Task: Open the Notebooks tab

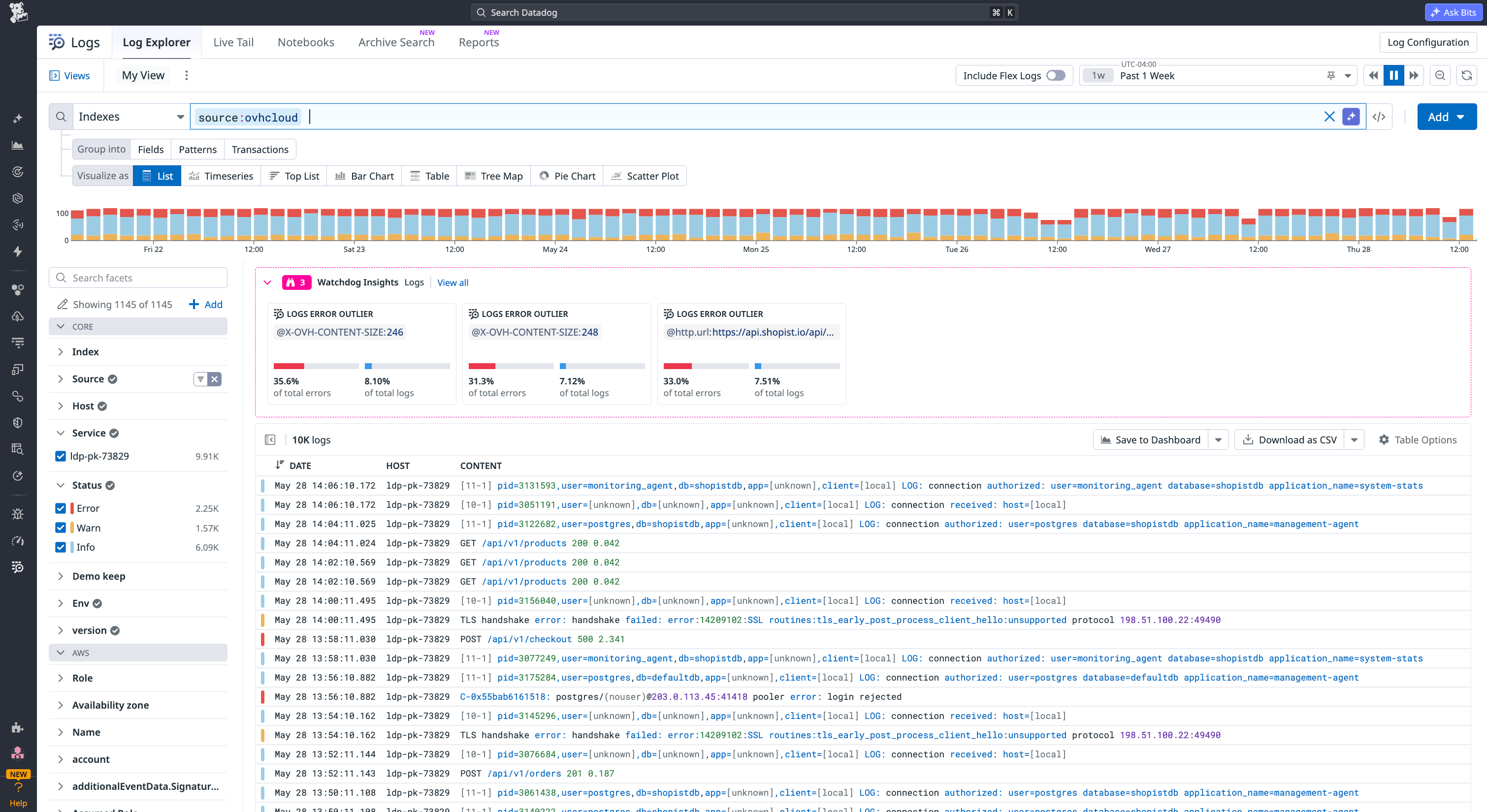Action: [x=306, y=42]
